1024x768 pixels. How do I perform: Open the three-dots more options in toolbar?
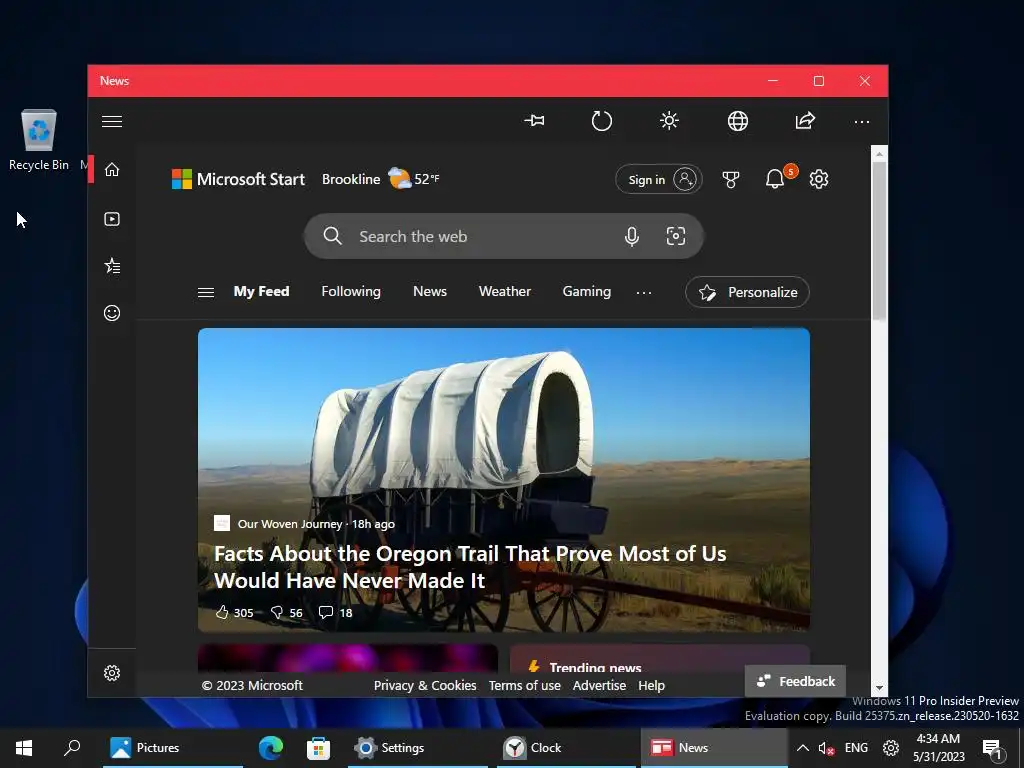[861, 121]
